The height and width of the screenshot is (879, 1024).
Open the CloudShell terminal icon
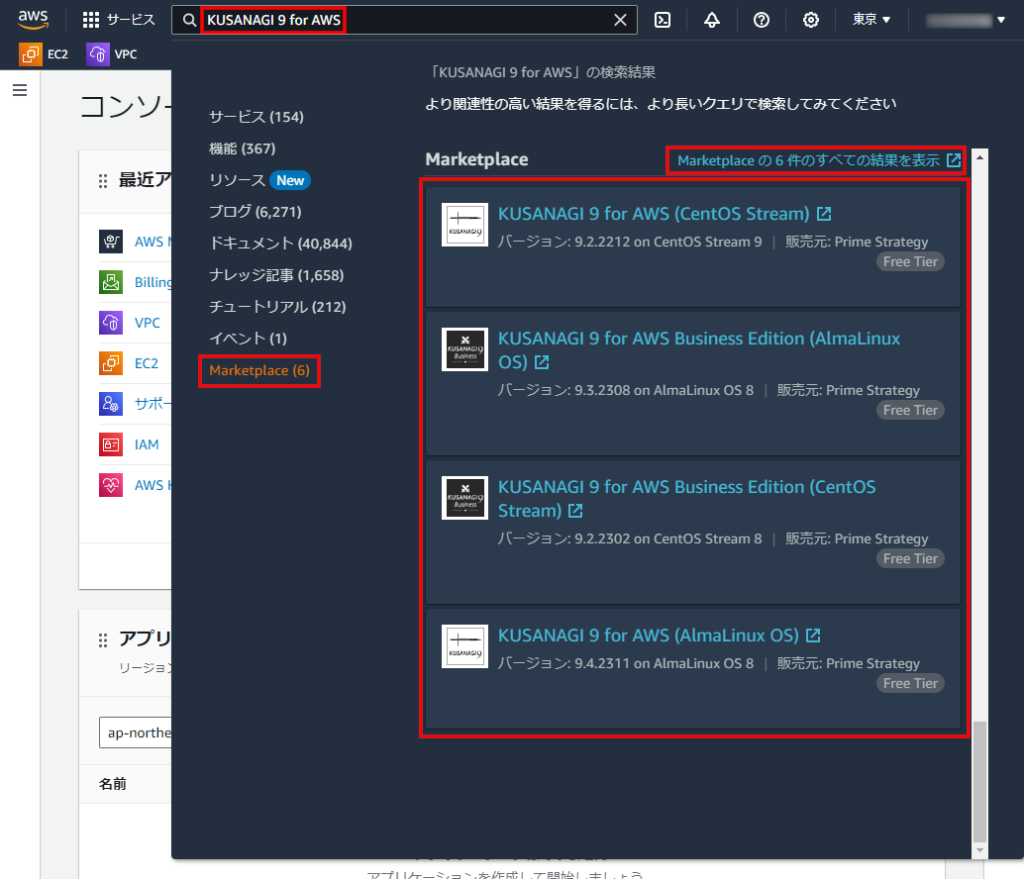(x=662, y=20)
